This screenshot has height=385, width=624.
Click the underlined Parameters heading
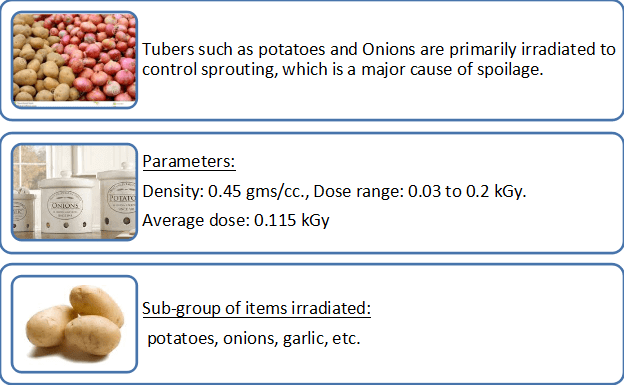pos(189,162)
